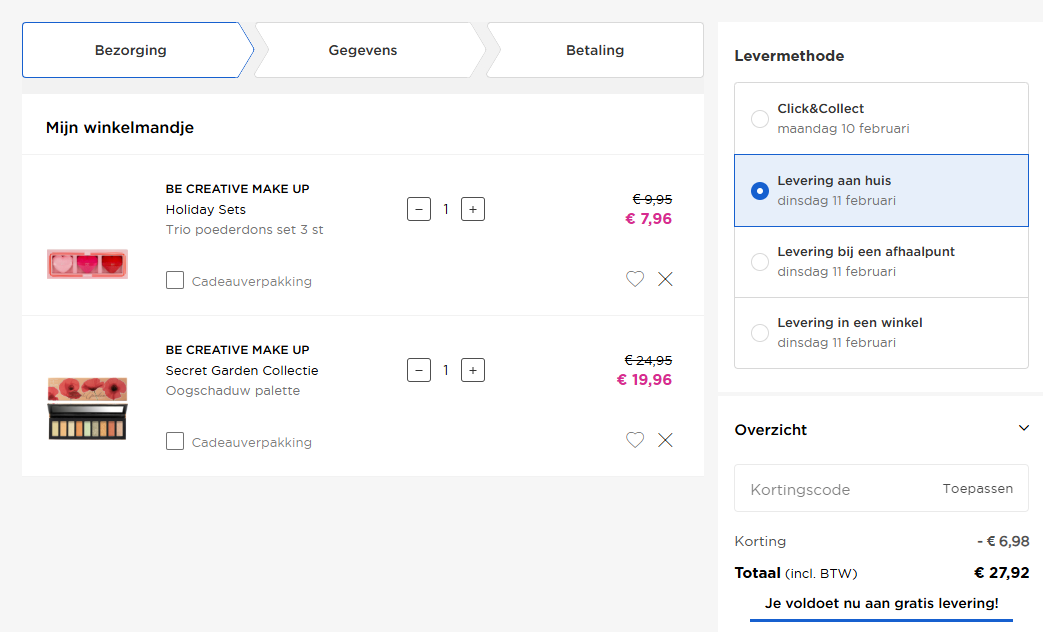This screenshot has height=632, width=1043.
Task: Remove Secret Garden Collectie with X
Action: pos(665,440)
